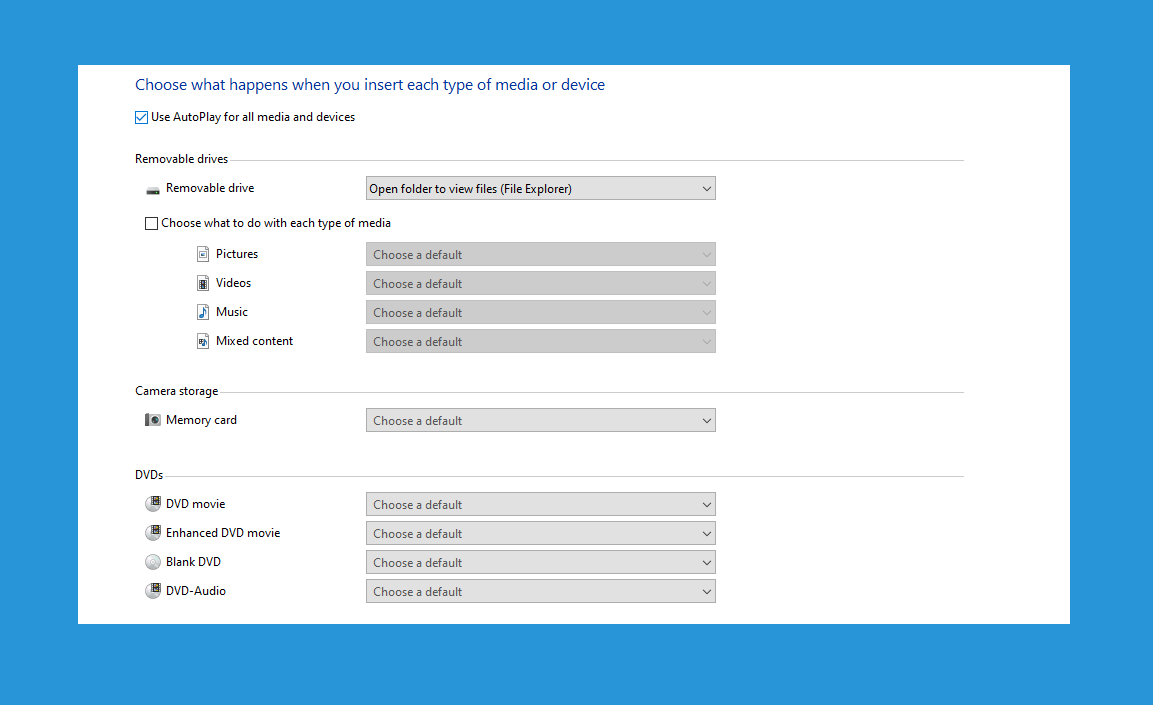Click the Mixed content icon
This screenshot has width=1153, height=705.
(x=203, y=341)
